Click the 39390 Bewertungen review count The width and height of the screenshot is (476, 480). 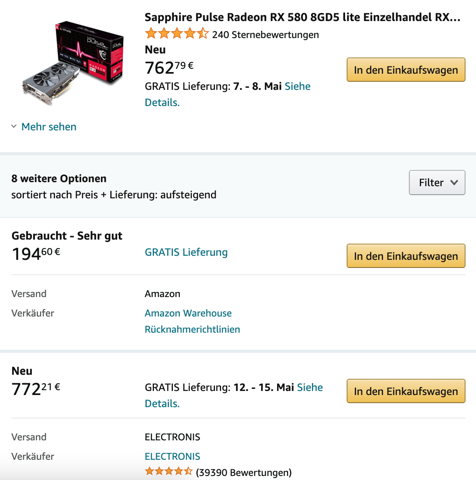[x=244, y=472]
